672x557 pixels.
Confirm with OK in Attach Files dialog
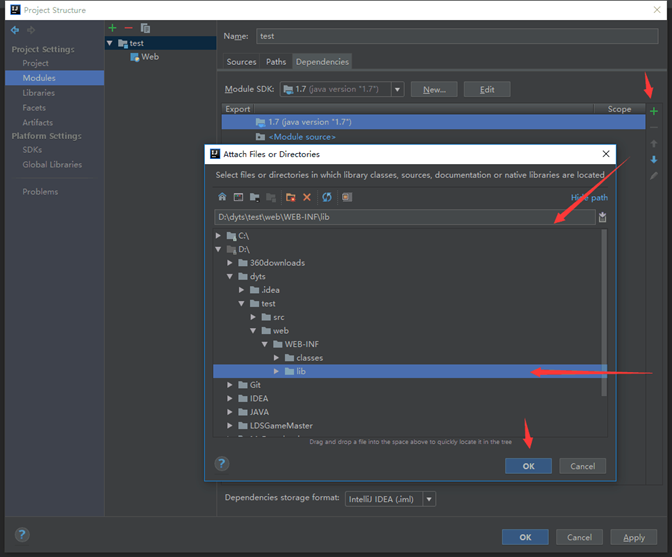528,466
